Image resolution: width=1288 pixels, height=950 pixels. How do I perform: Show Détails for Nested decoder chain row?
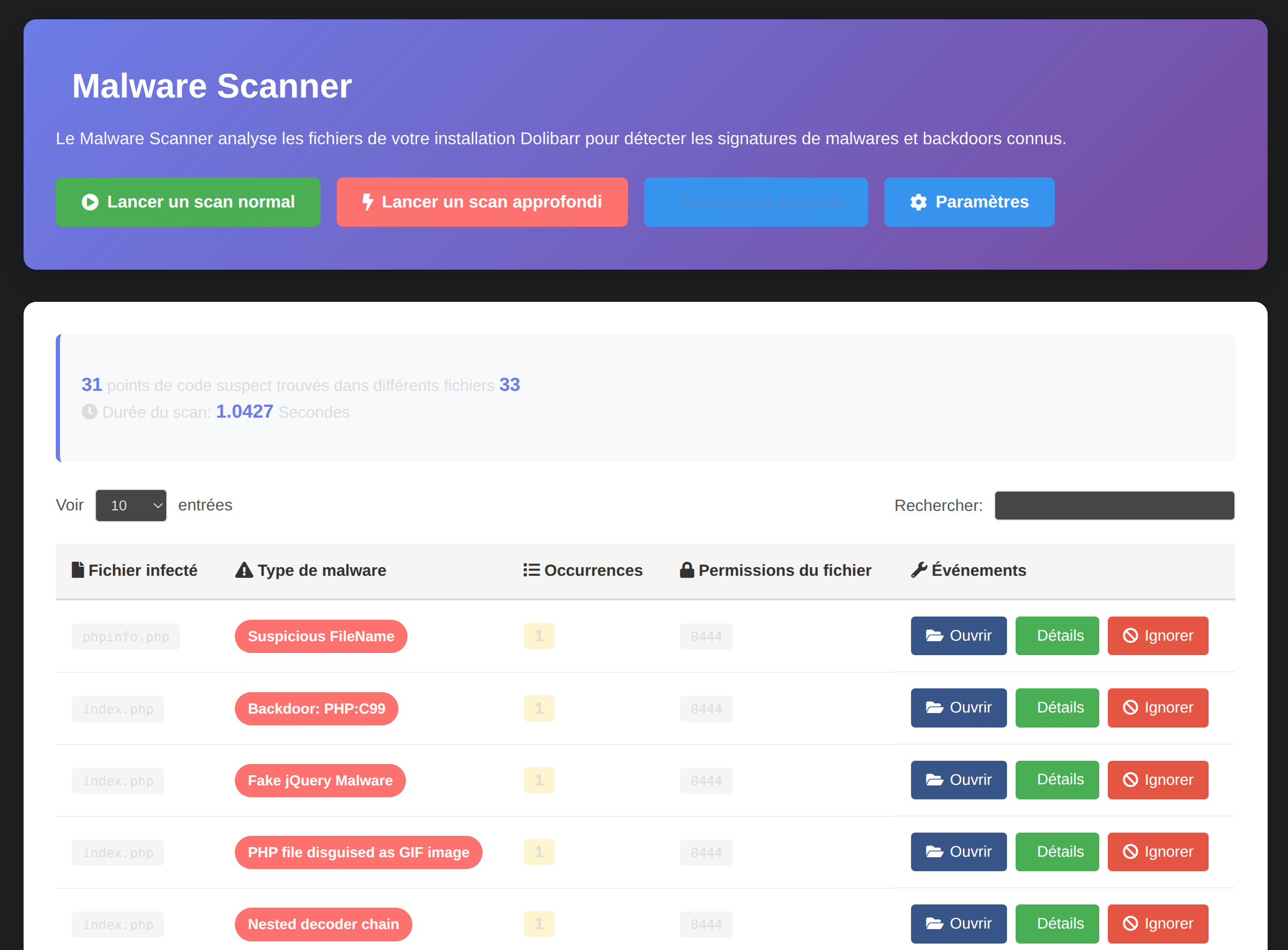(x=1057, y=924)
